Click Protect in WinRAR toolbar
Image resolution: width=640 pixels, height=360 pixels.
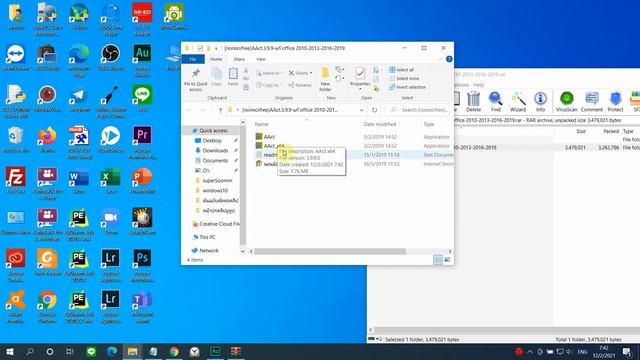tap(615, 102)
